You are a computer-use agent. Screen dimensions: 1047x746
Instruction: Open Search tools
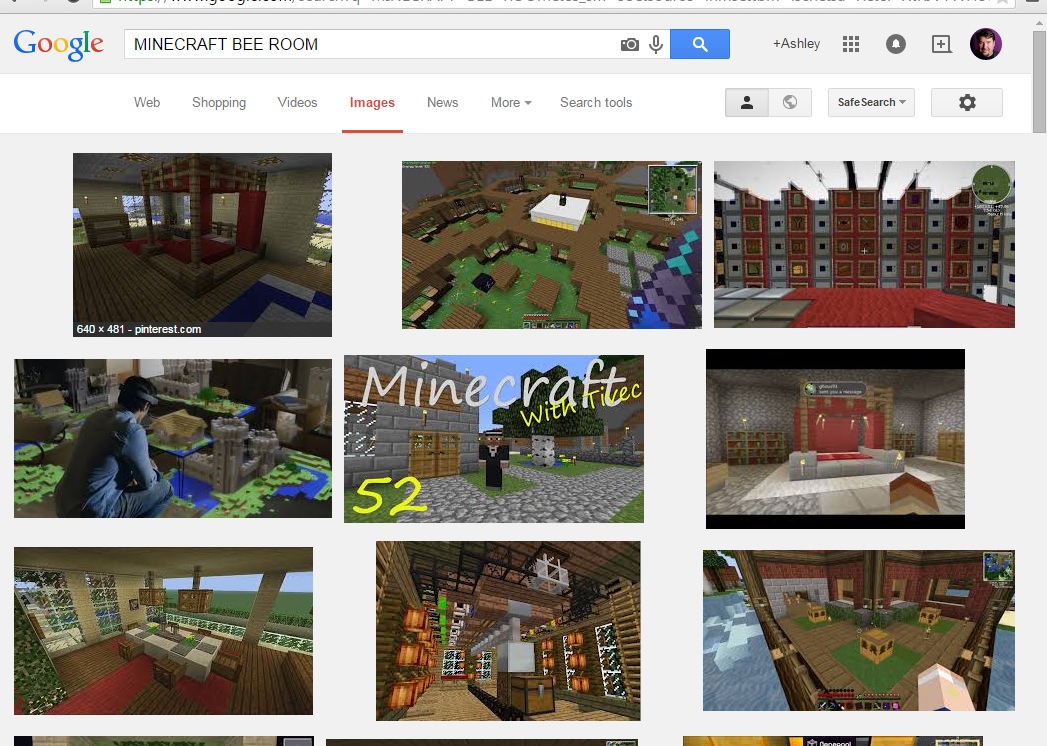pos(596,102)
